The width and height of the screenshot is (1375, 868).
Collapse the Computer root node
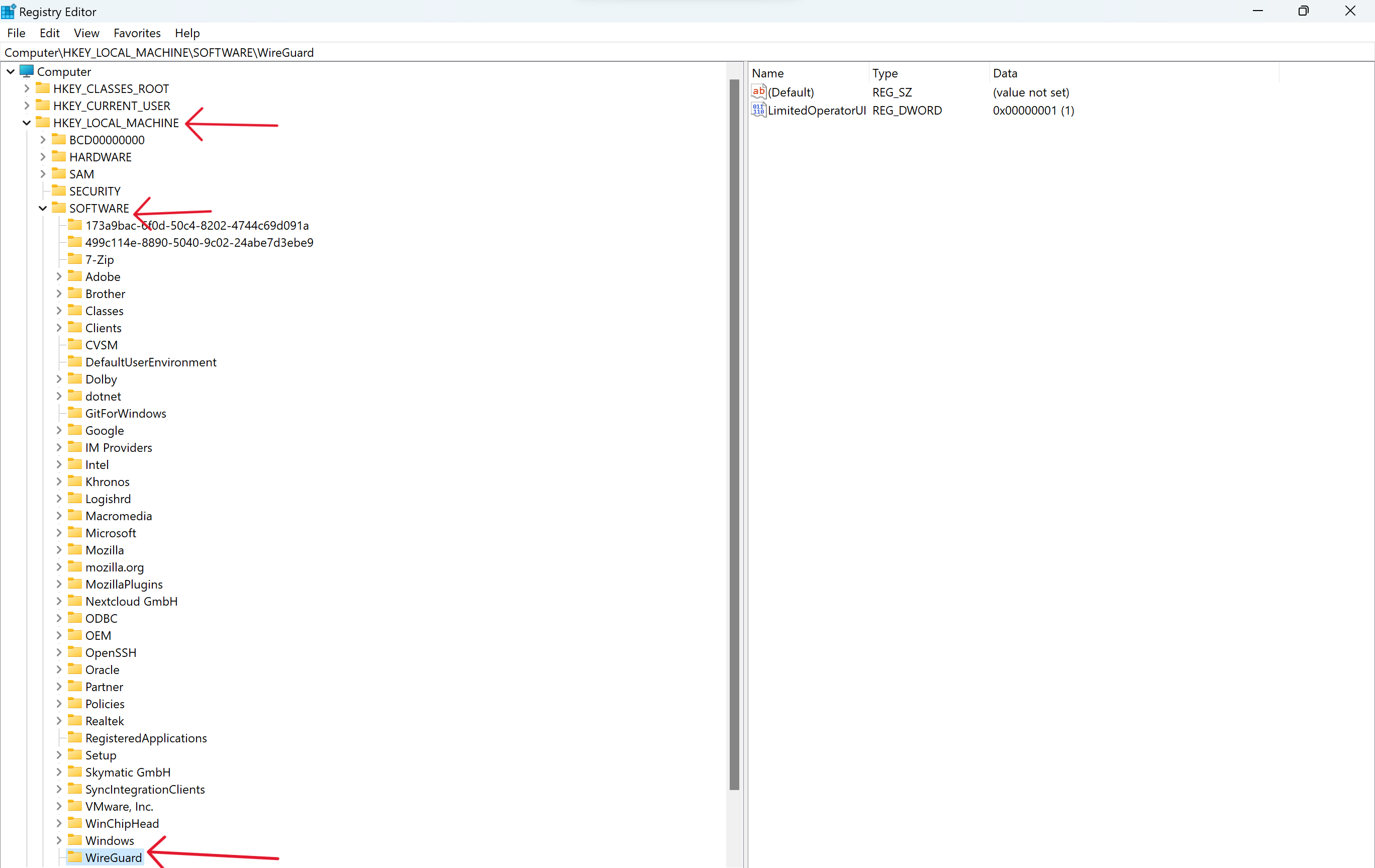[x=10, y=71]
